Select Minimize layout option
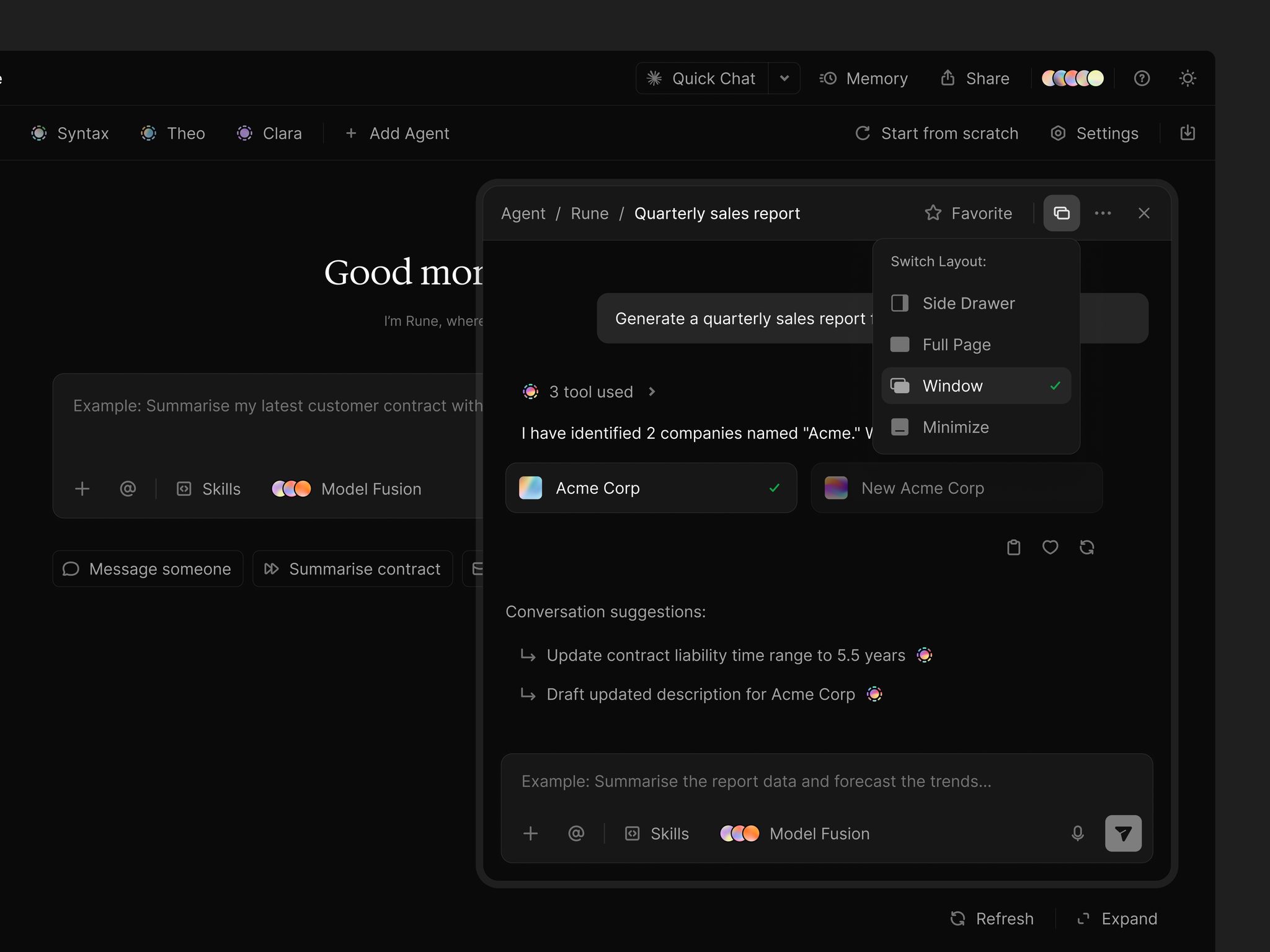Viewport: 1270px width, 952px height. (976, 427)
